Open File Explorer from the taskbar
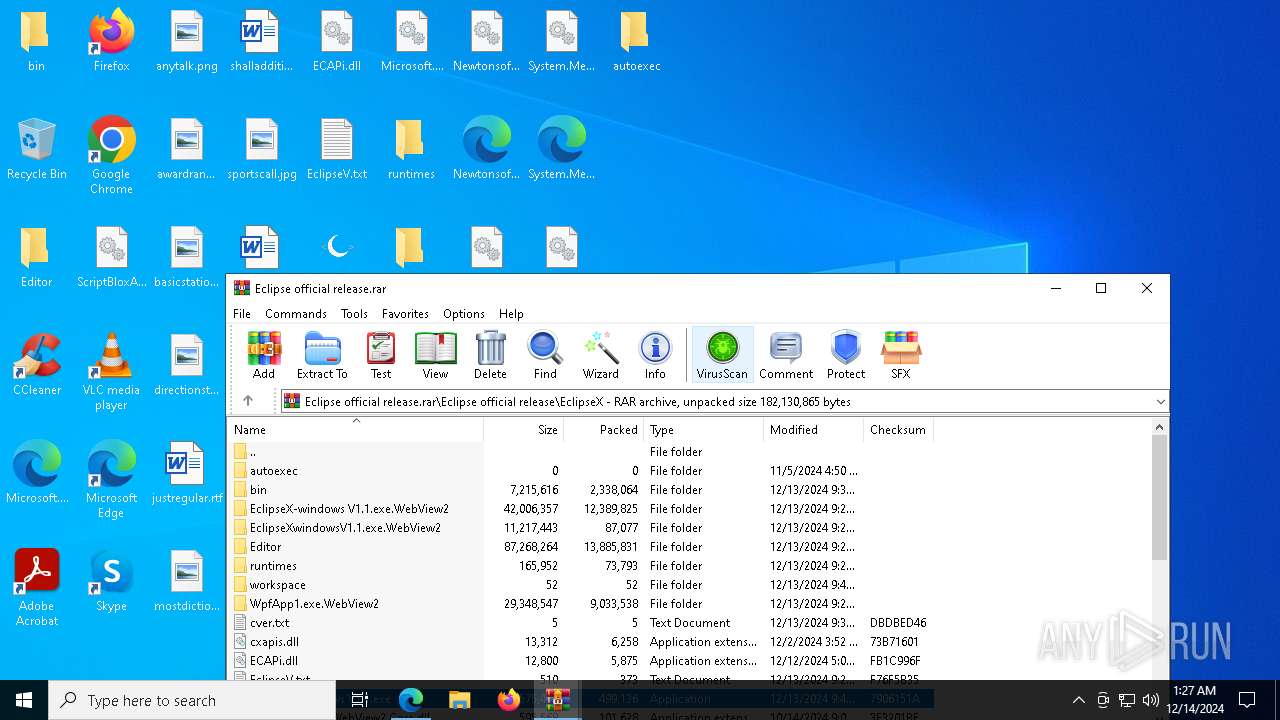Viewport: 1280px width, 720px height. pos(459,700)
